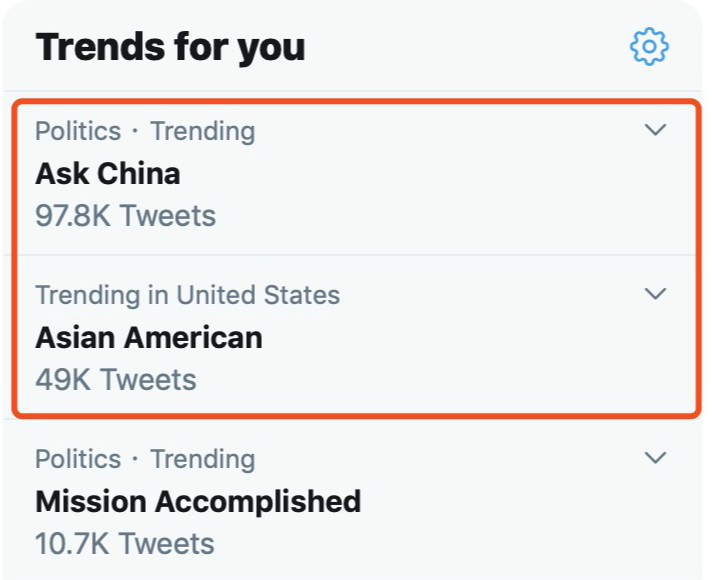This screenshot has width=712, height=580.
Task: Click 'Politics' label above Mission Accomplished
Action: click(78, 459)
